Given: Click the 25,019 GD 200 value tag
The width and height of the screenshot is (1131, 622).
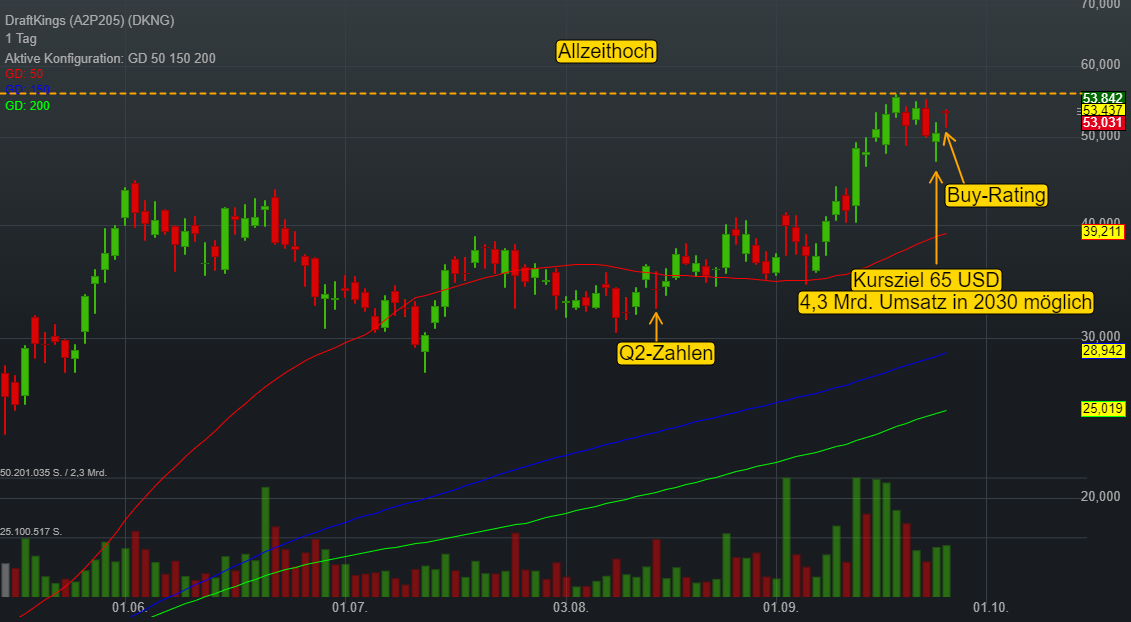Looking at the screenshot, I should click(1103, 409).
